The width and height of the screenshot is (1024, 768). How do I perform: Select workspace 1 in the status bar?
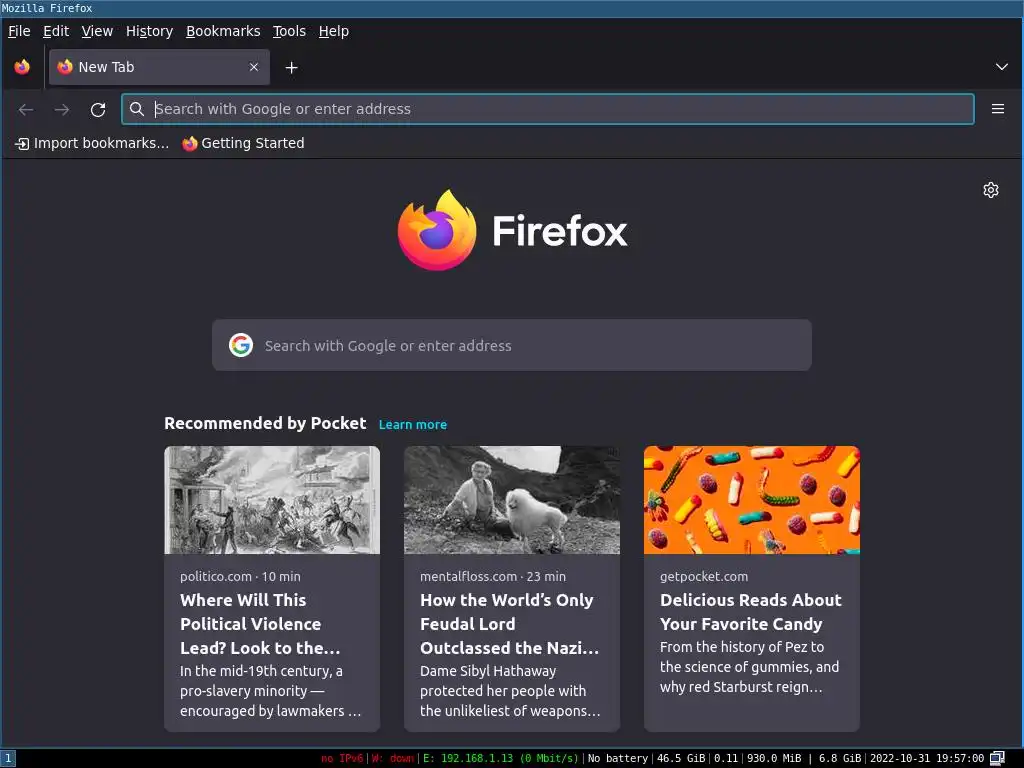[x=8, y=759]
